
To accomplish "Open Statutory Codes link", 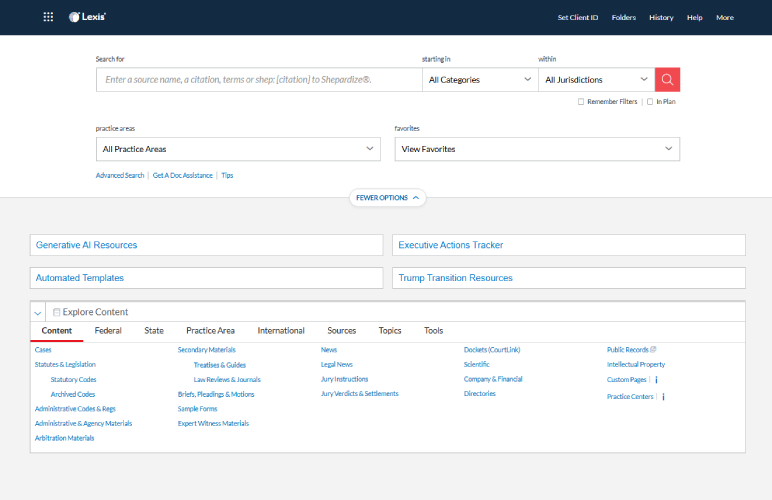I will tap(73, 380).
